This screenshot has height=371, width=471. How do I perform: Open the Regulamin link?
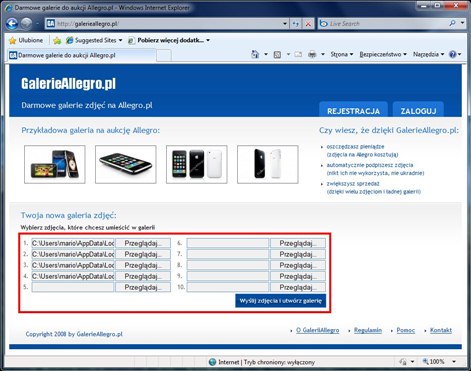tap(368, 330)
